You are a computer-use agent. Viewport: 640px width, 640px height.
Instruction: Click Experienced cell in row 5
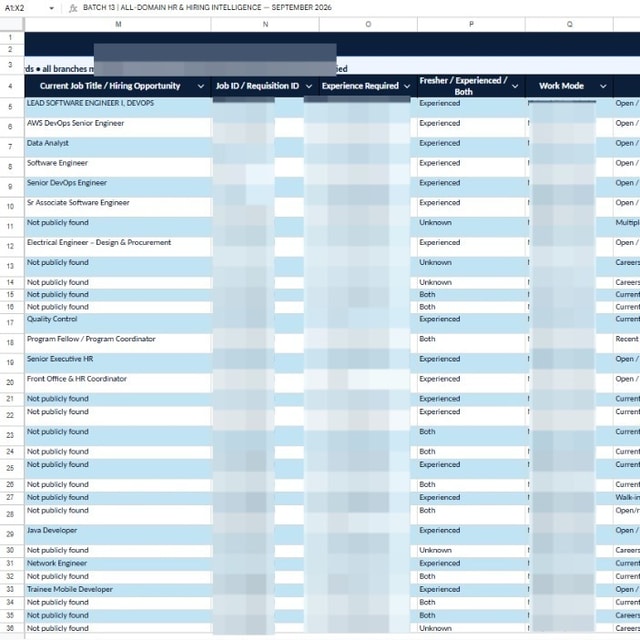(471, 107)
